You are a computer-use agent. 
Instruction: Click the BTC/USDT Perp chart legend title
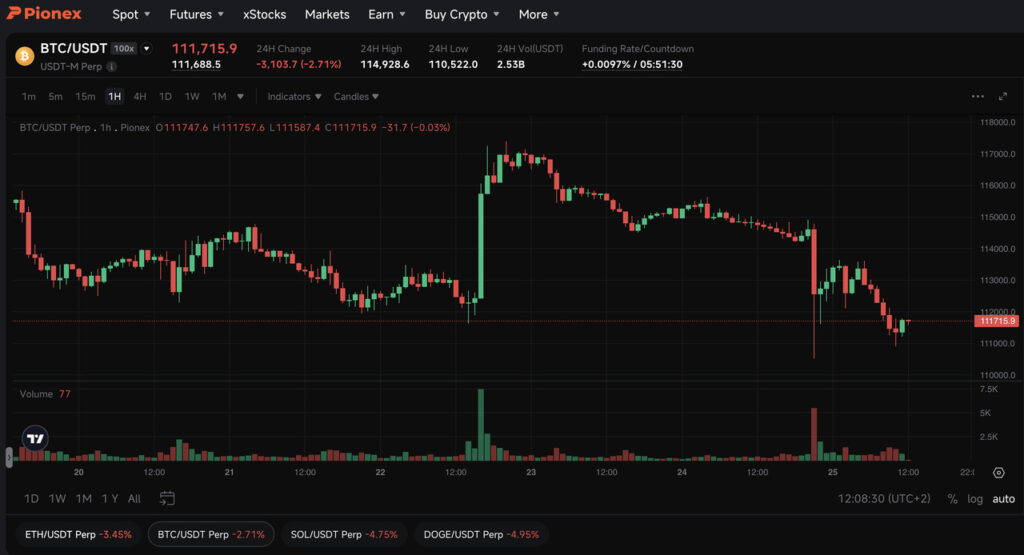[55, 127]
